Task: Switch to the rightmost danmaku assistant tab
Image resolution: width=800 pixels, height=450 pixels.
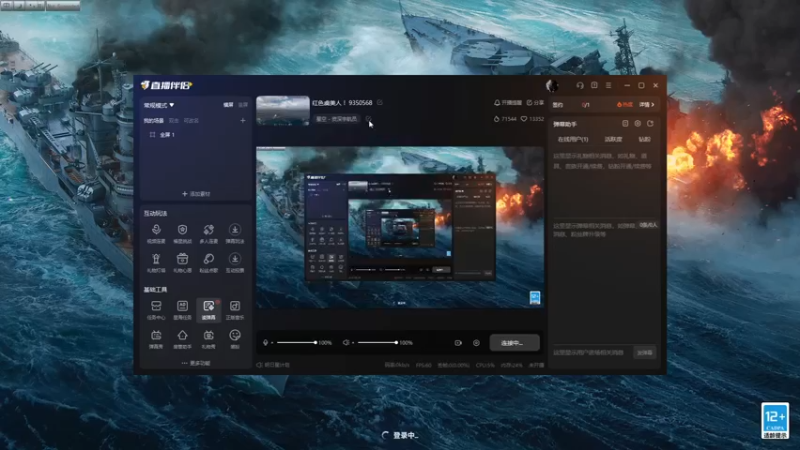Action: click(644, 139)
